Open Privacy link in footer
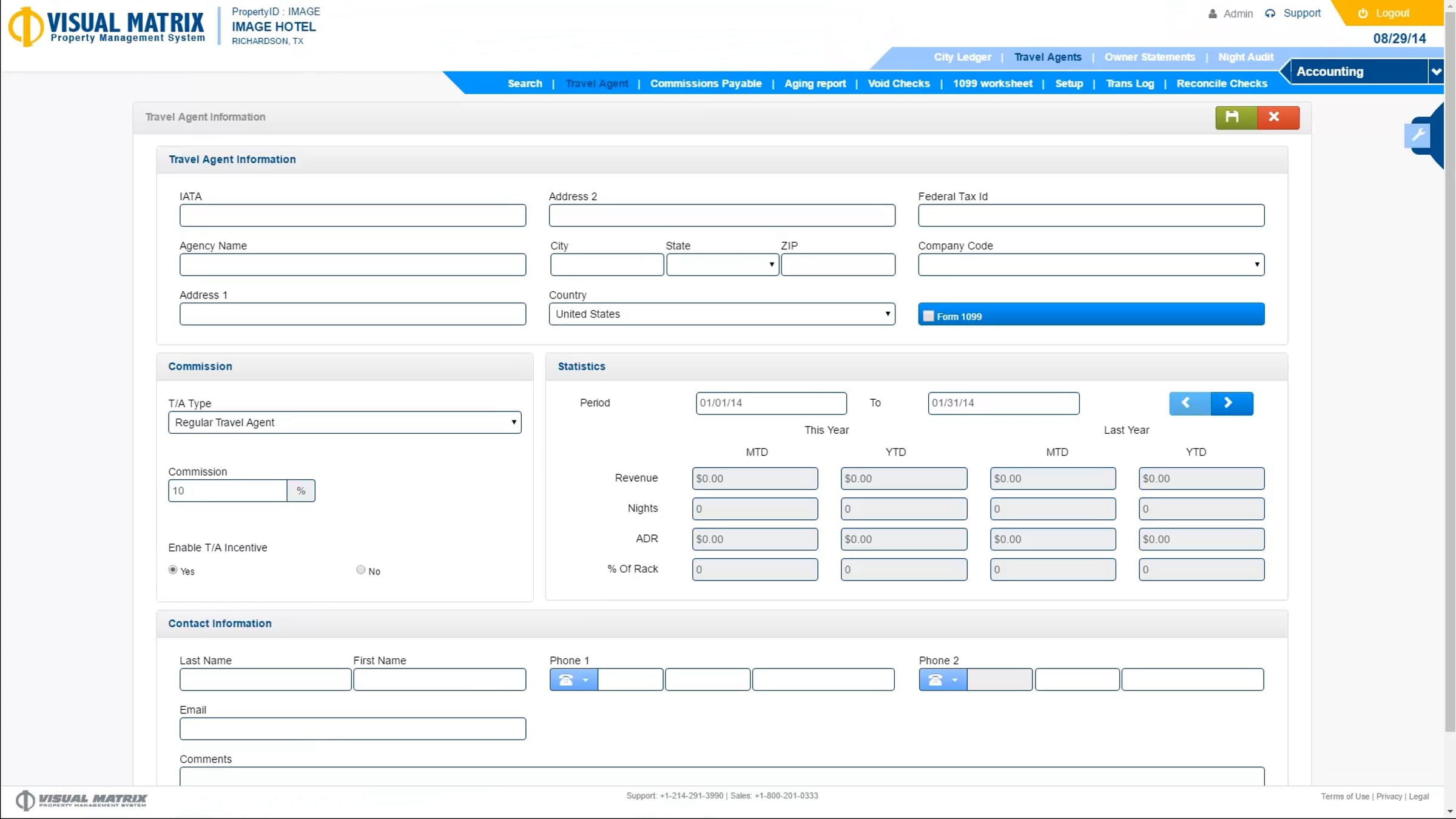The height and width of the screenshot is (819, 1456). pos(1389,797)
